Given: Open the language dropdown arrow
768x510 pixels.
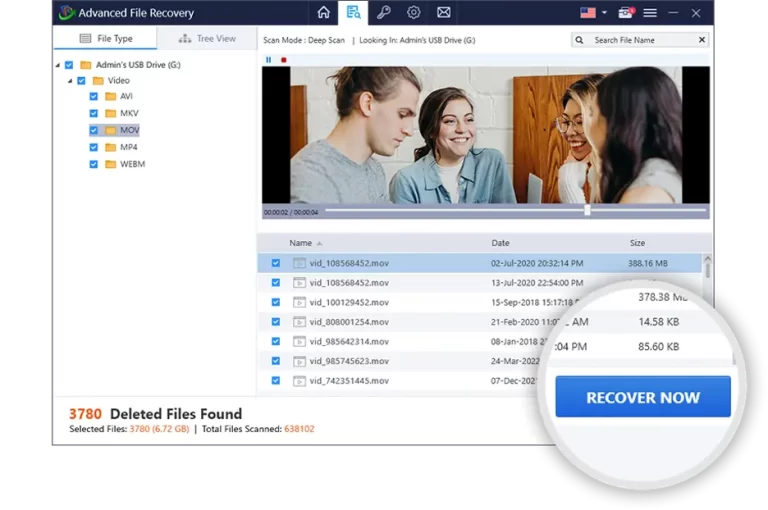Looking at the screenshot, I should [x=604, y=13].
